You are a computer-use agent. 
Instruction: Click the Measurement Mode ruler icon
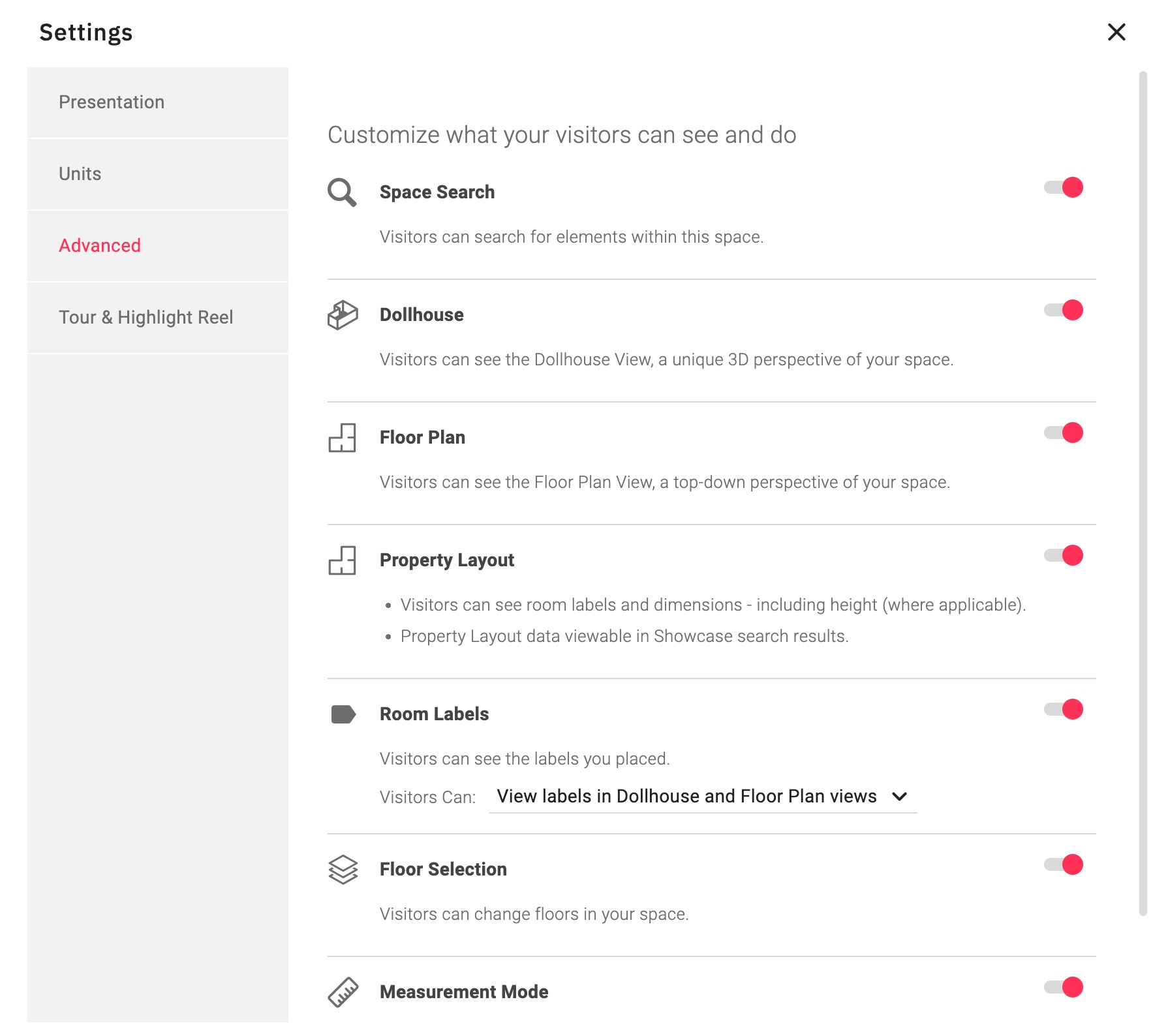coord(343,992)
